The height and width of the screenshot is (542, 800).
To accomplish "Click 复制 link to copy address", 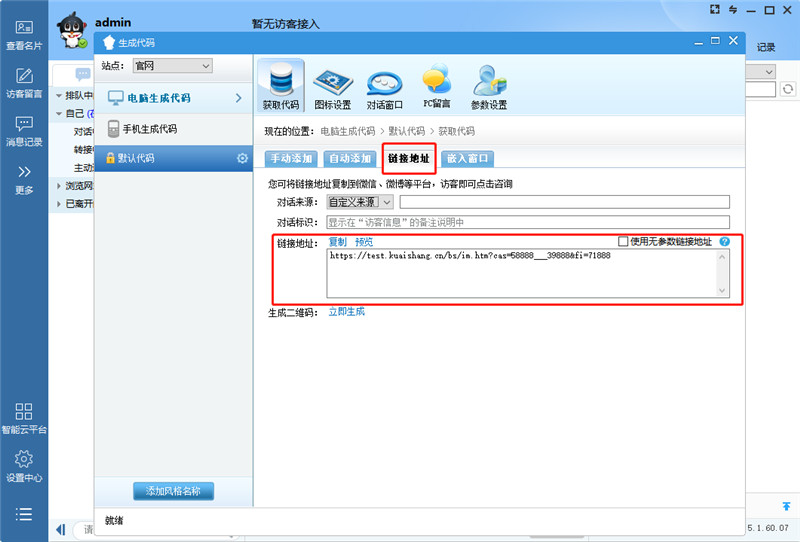I will [x=337, y=242].
